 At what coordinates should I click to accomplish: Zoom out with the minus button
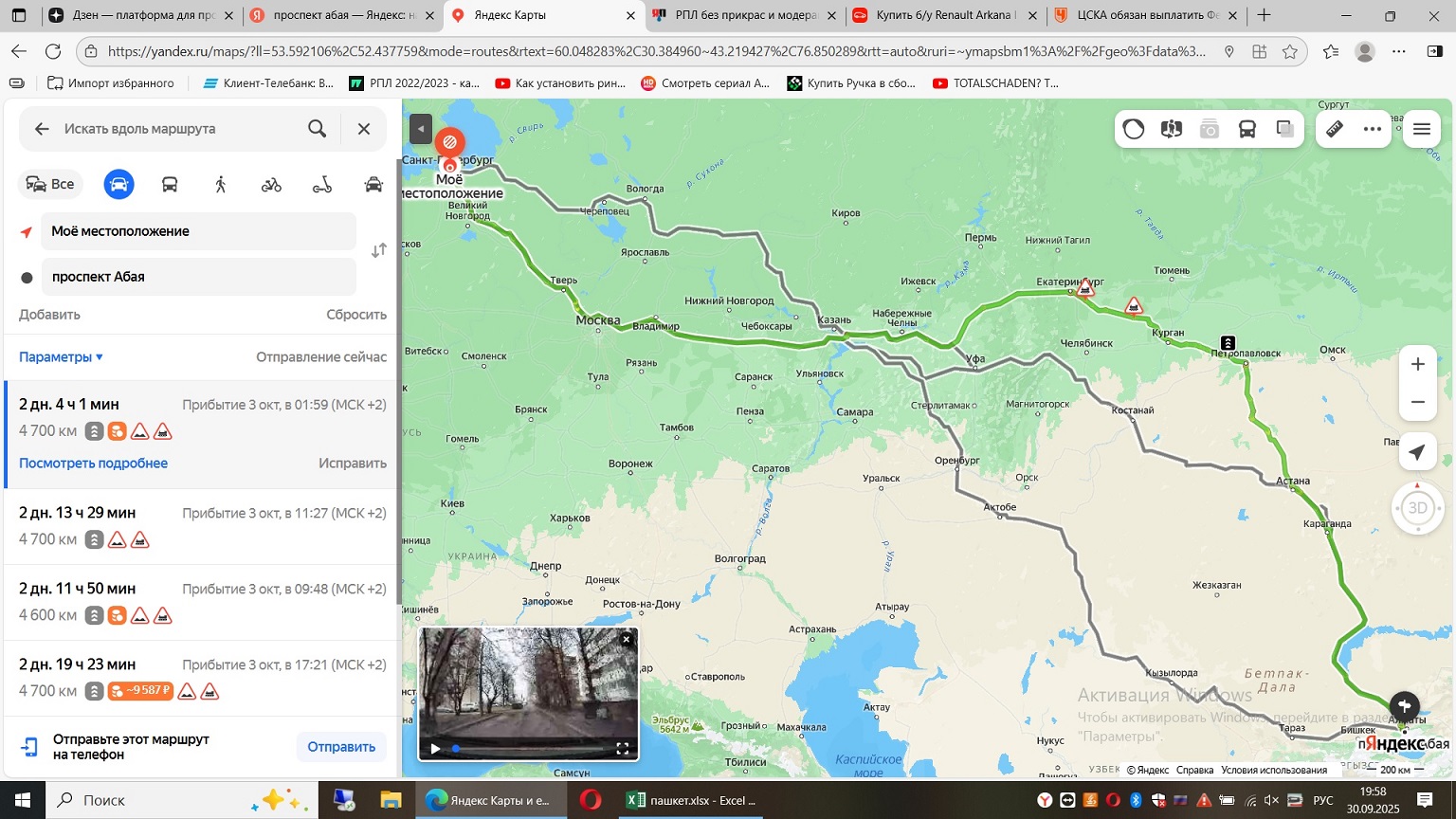click(x=1418, y=402)
